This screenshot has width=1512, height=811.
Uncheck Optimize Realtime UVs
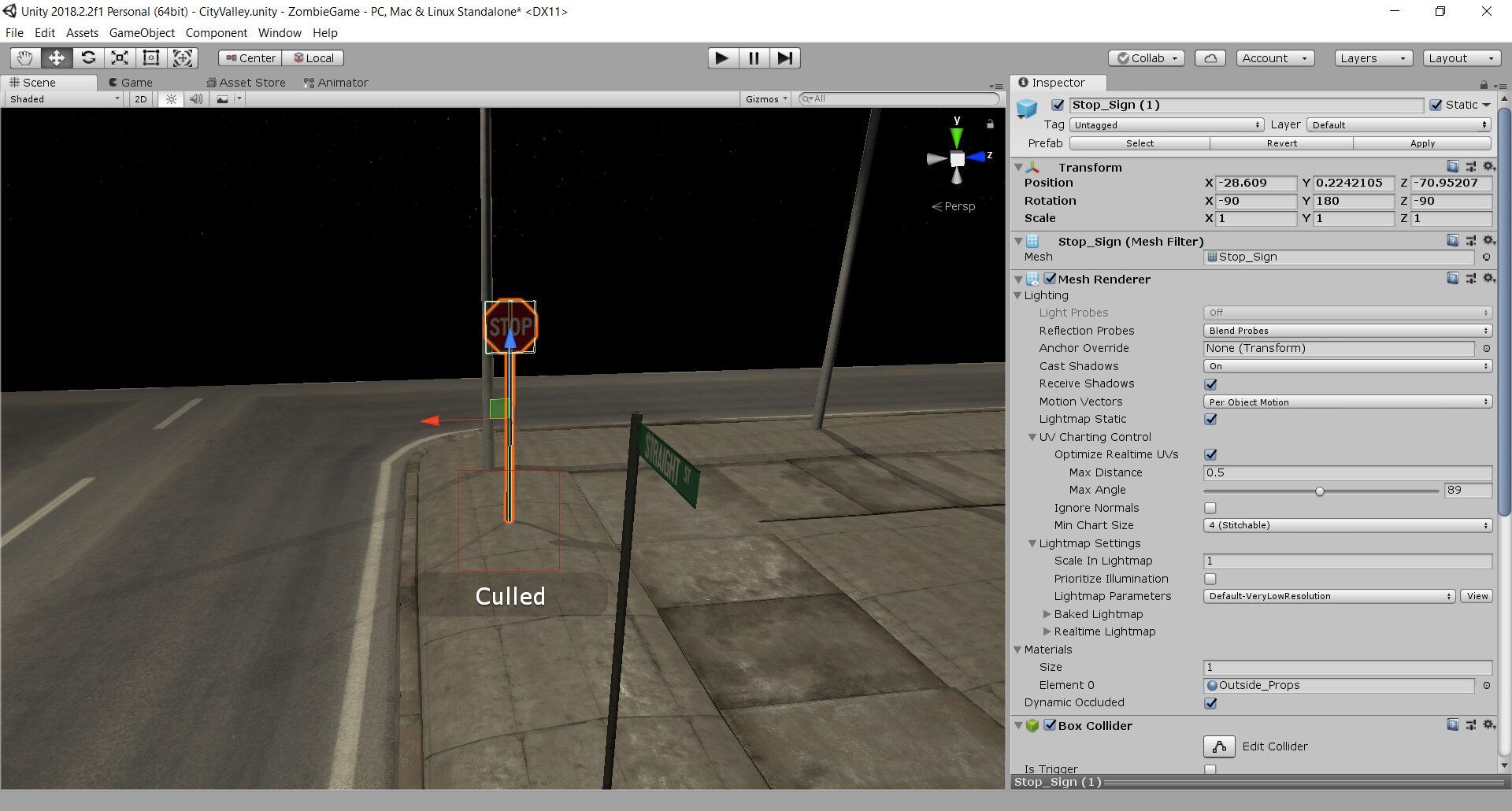click(x=1210, y=454)
